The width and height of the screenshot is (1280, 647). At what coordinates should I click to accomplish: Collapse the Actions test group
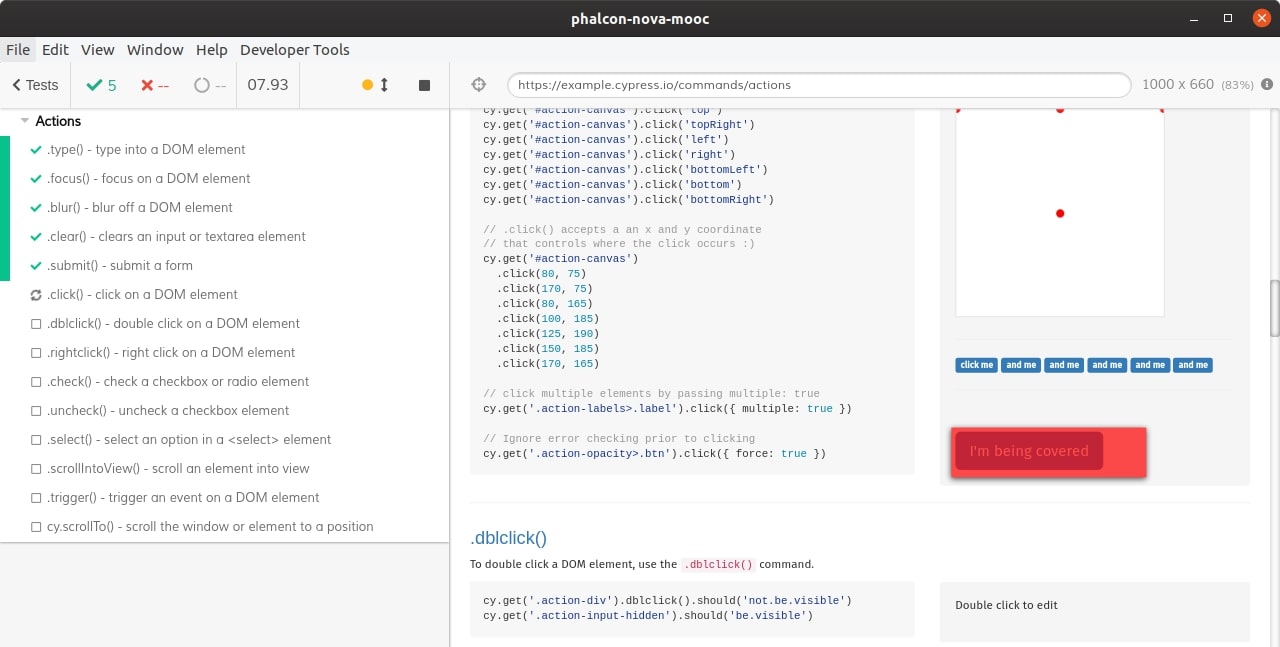[x=24, y=120]
